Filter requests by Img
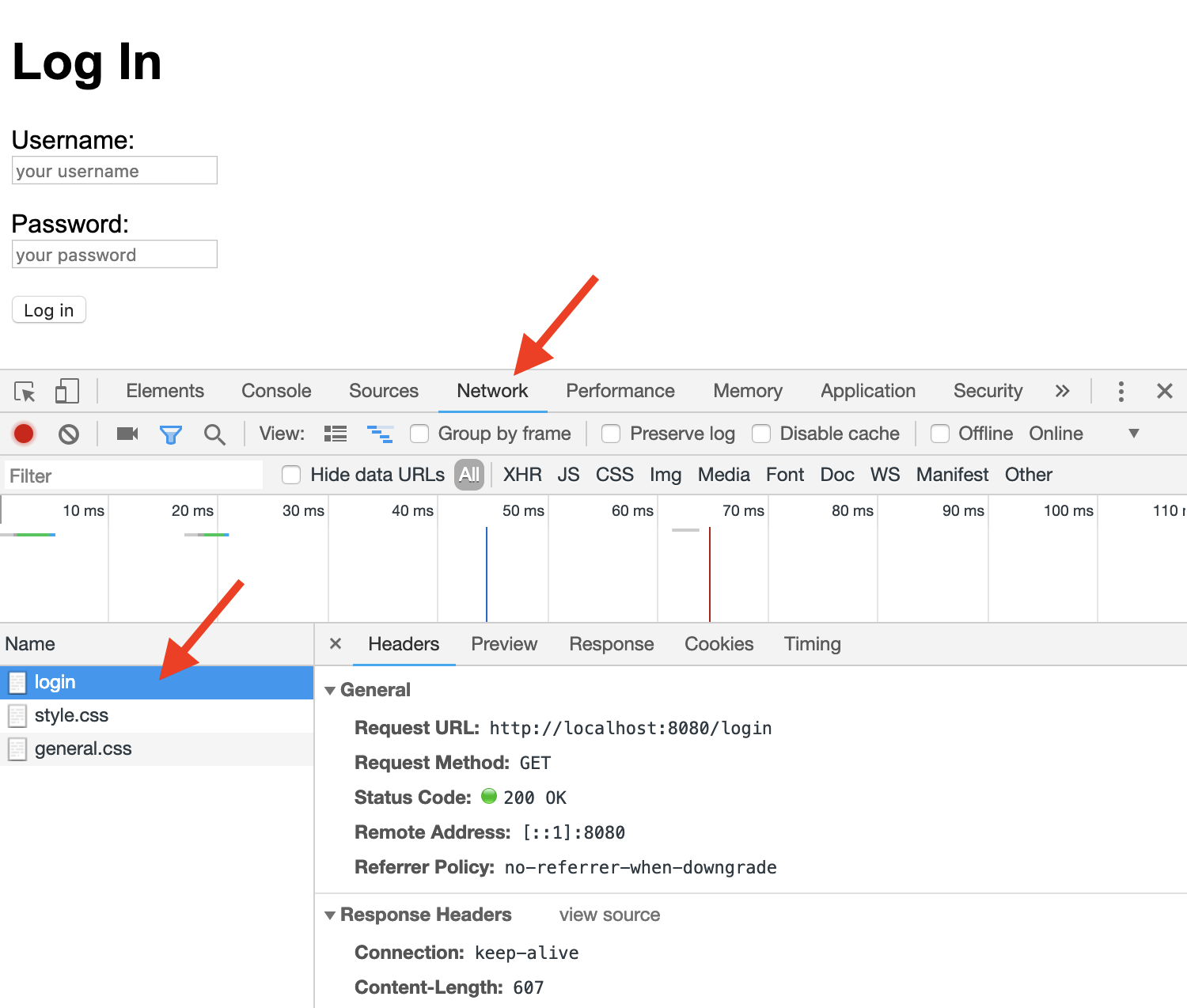1187x1008 pixels. pyautogui.click(x=666, y=475)
